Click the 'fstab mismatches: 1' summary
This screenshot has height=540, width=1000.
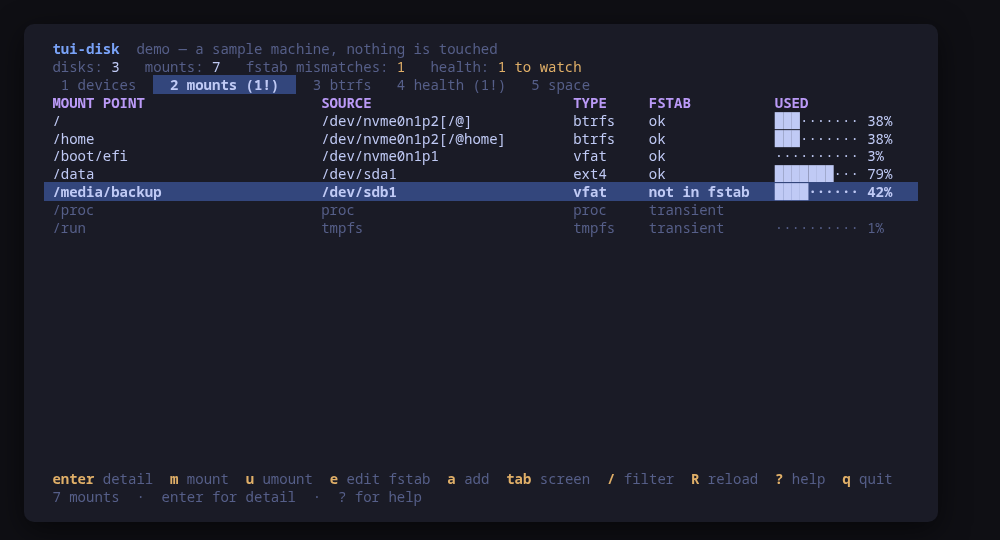(x=325, y=67)
